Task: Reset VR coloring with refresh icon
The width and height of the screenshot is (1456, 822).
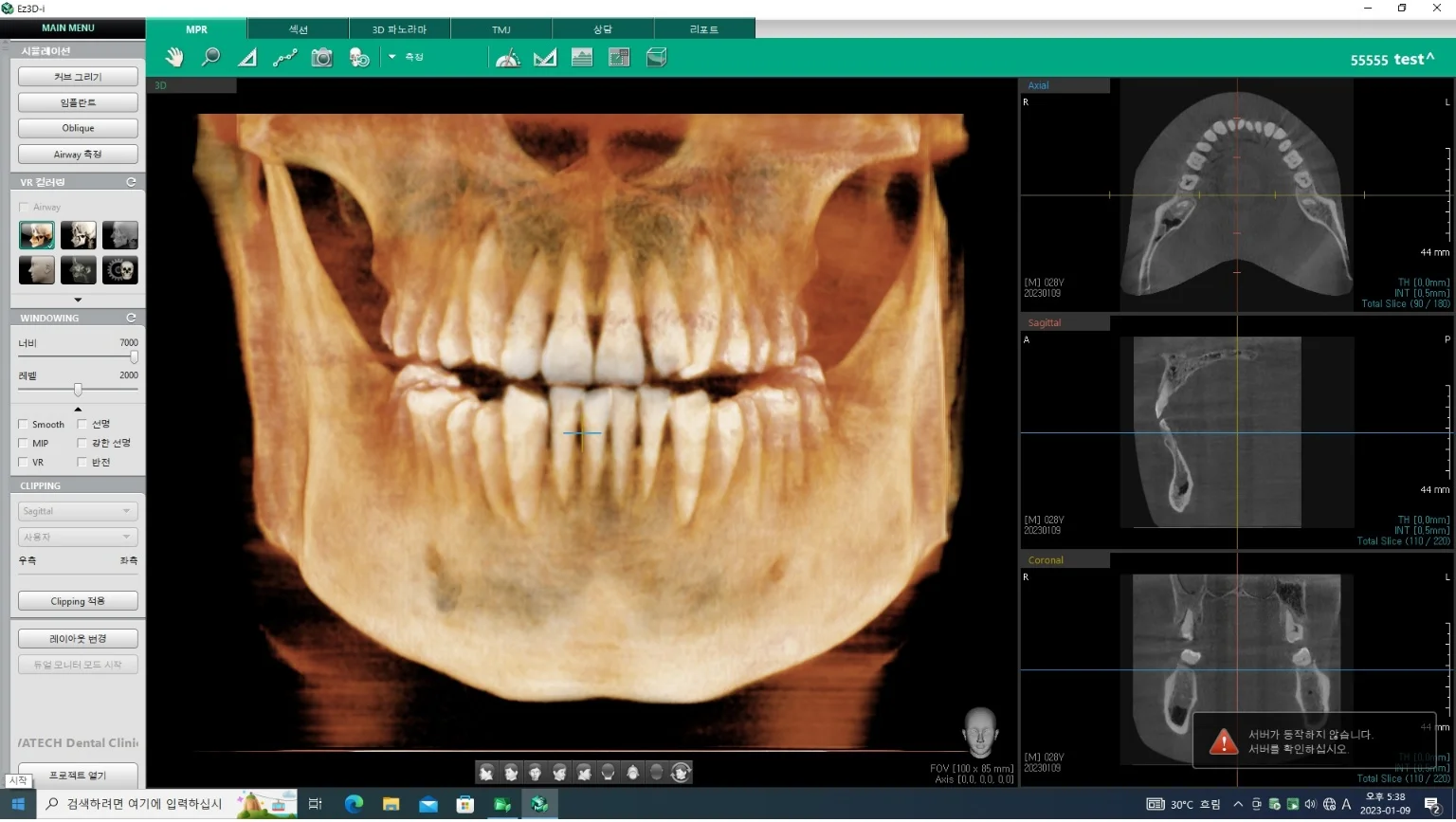Action: (x=131, y=182)
